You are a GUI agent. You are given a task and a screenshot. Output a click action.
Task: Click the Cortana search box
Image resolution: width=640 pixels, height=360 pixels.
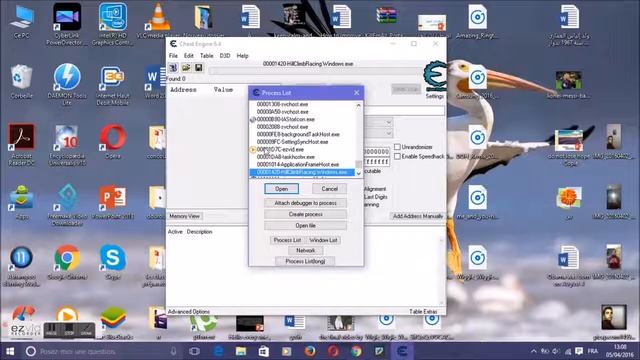pos(102,351)
